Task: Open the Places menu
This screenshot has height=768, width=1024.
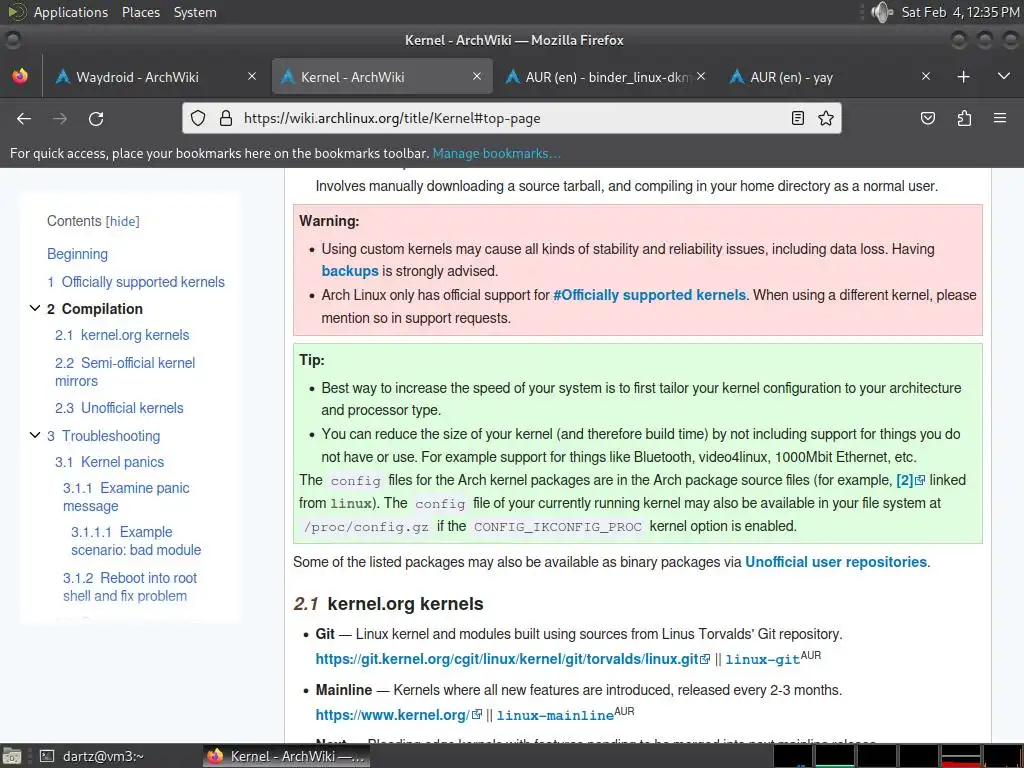Action: pos(140,12)
